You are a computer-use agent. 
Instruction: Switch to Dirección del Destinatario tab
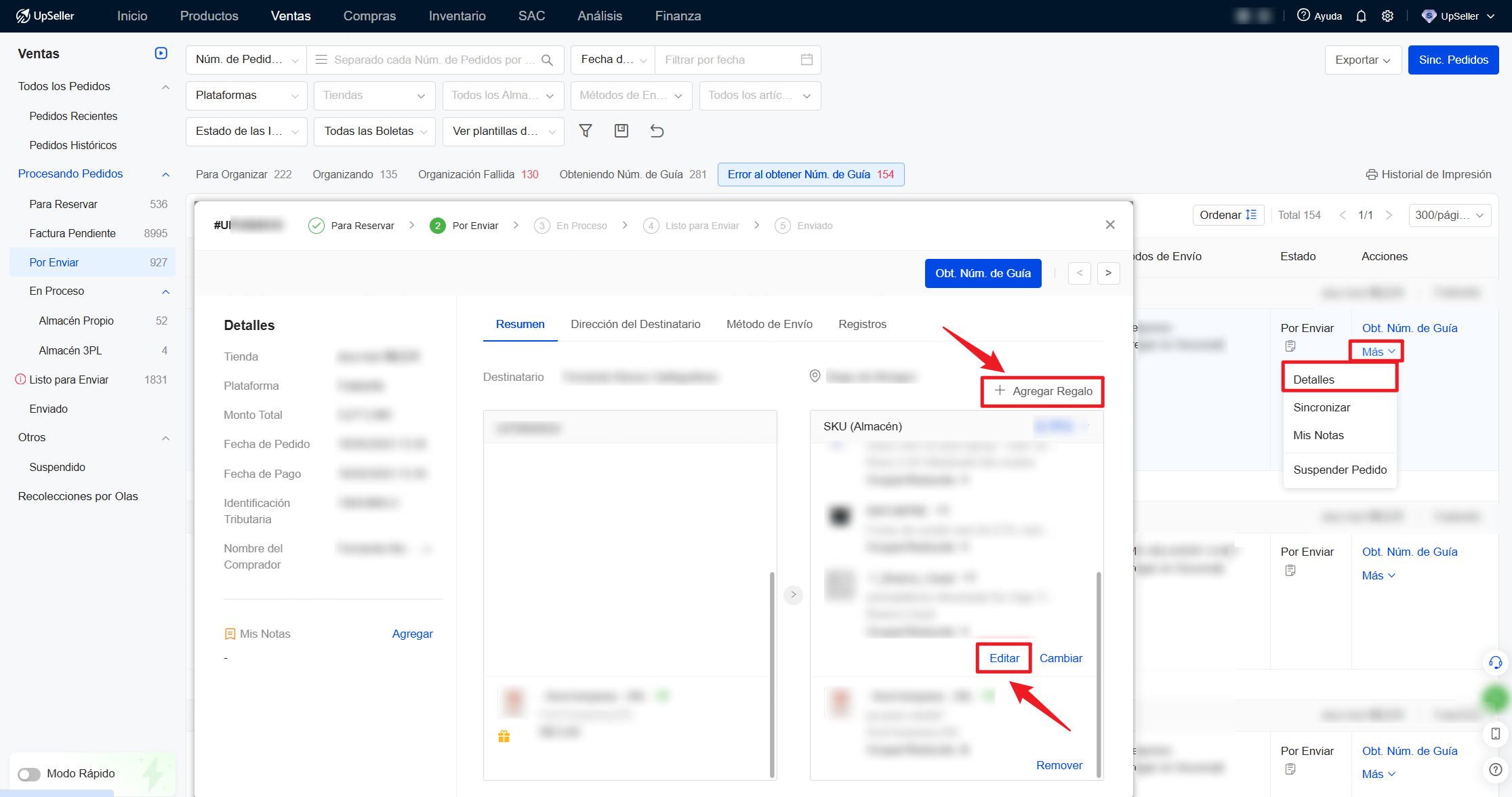635,325
